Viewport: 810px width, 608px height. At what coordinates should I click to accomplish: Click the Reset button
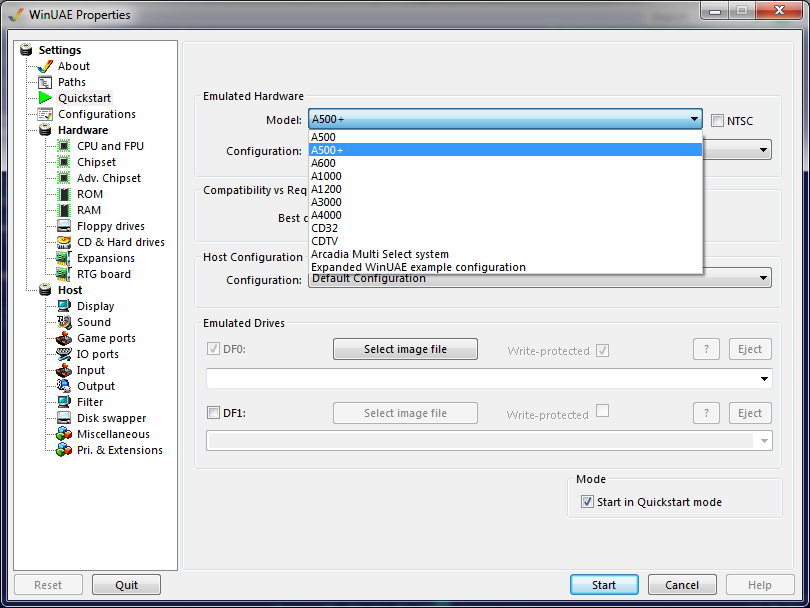click(x=48, y=585)
